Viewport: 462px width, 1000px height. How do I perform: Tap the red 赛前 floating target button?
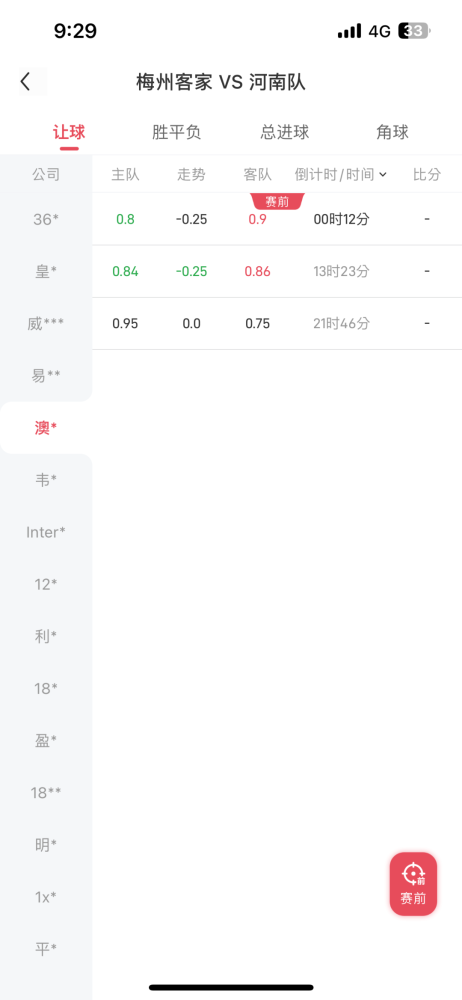pyautogui.click(x=414, y=884)
